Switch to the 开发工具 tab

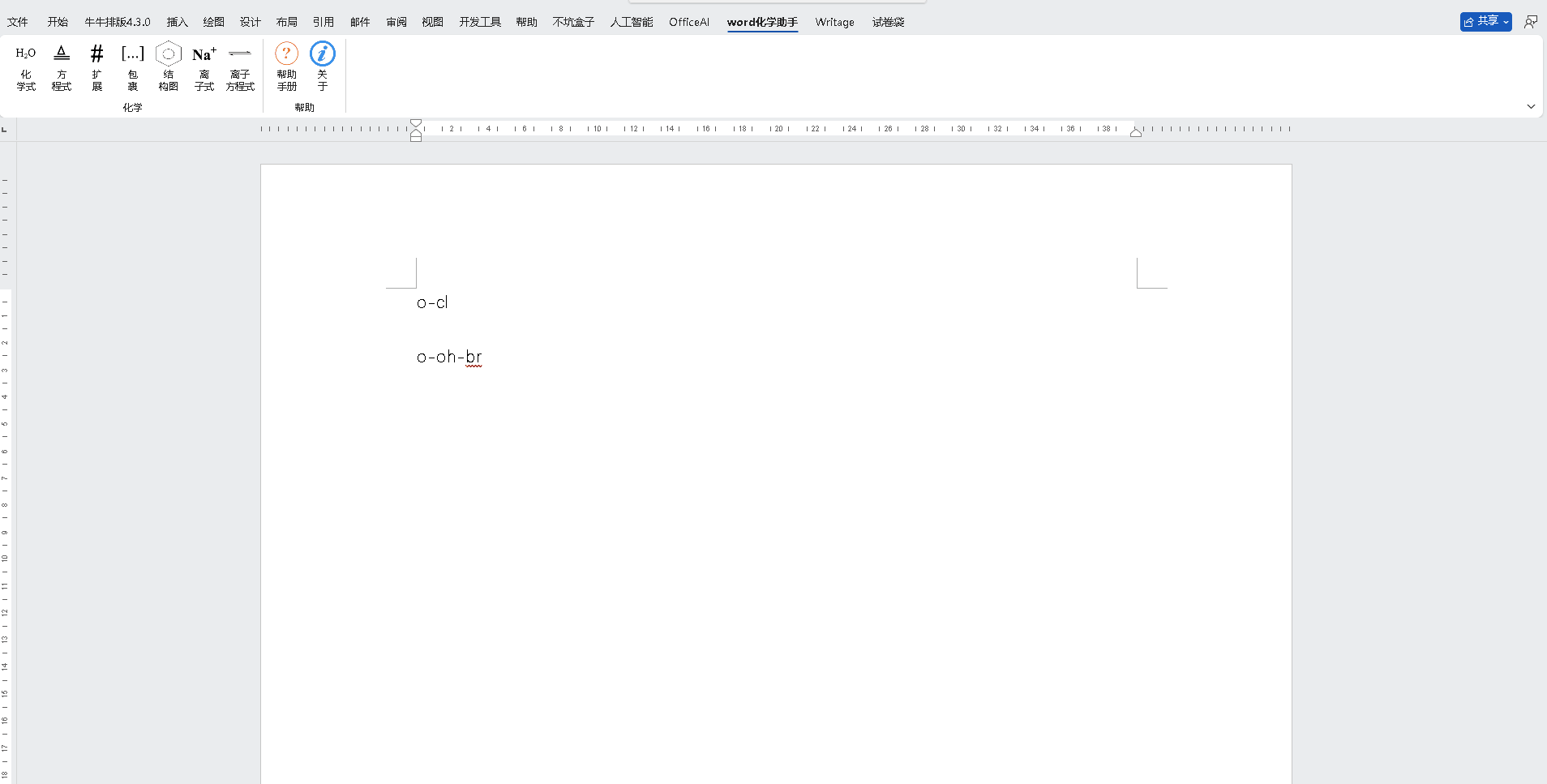(x=480, y=22)
